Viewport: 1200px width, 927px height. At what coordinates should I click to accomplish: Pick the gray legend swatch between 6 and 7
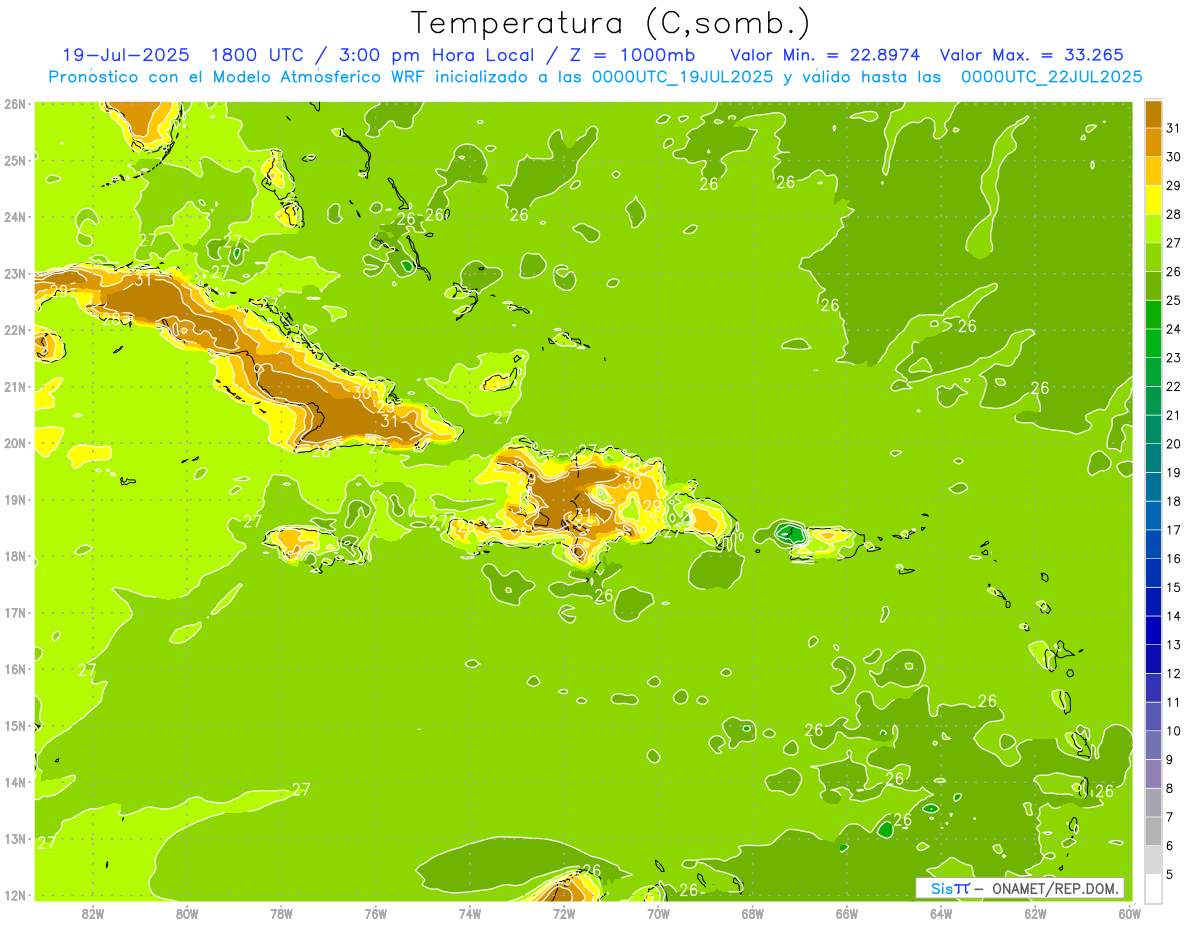tap(1153, 831)
